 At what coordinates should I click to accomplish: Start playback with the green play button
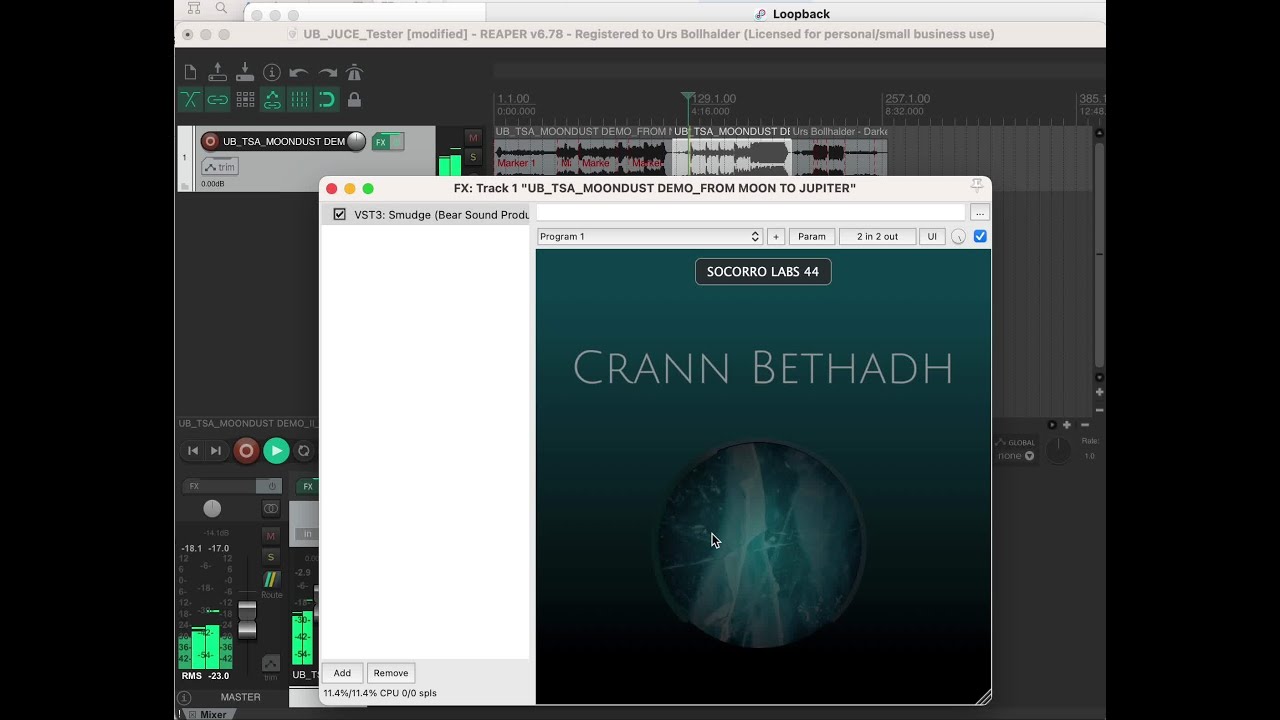coord(276,451)
